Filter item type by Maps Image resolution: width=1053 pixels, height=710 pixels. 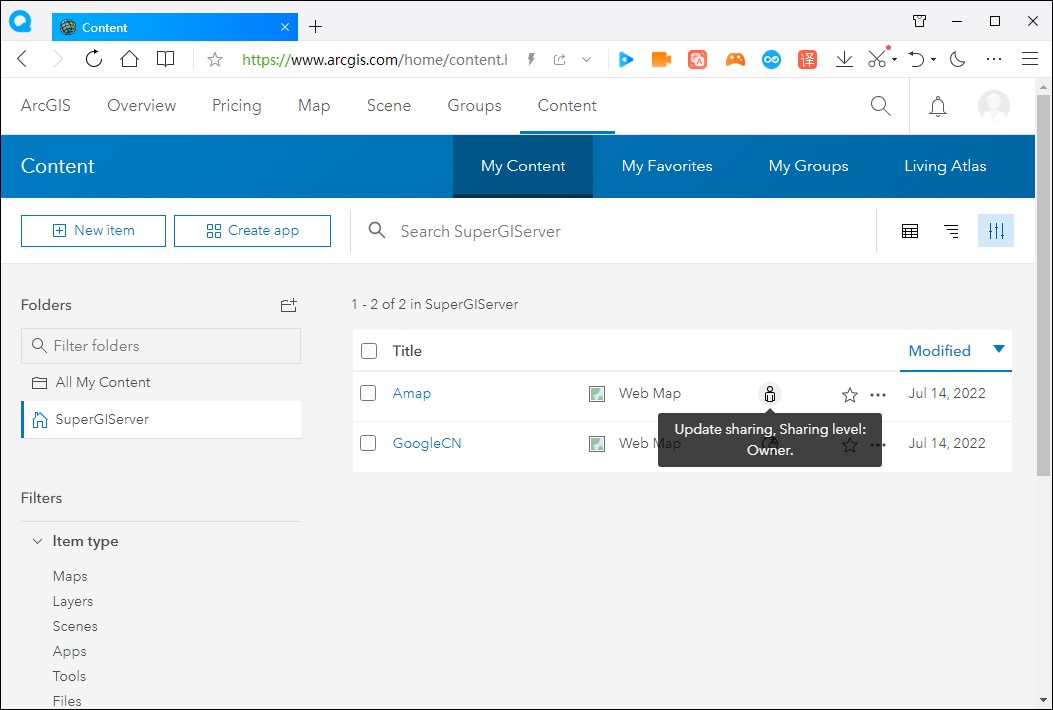coord(70,576)
